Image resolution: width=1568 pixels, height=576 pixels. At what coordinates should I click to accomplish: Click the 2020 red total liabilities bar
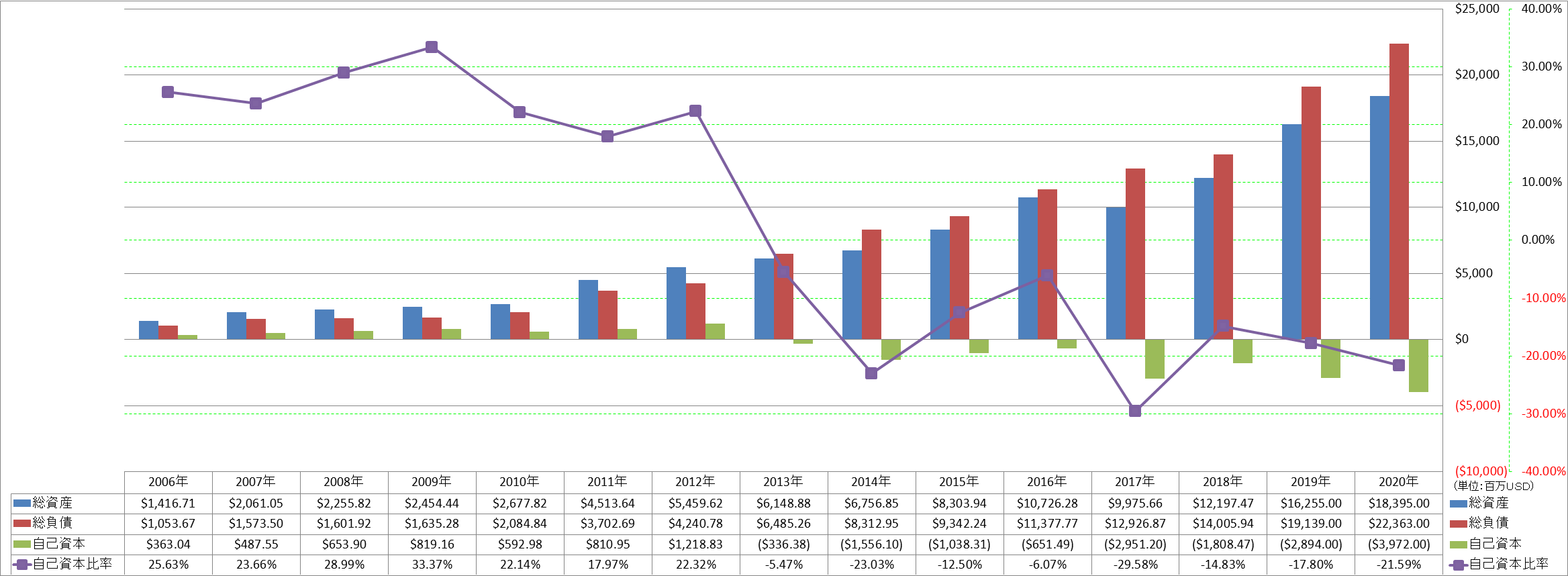point(1399,191)
